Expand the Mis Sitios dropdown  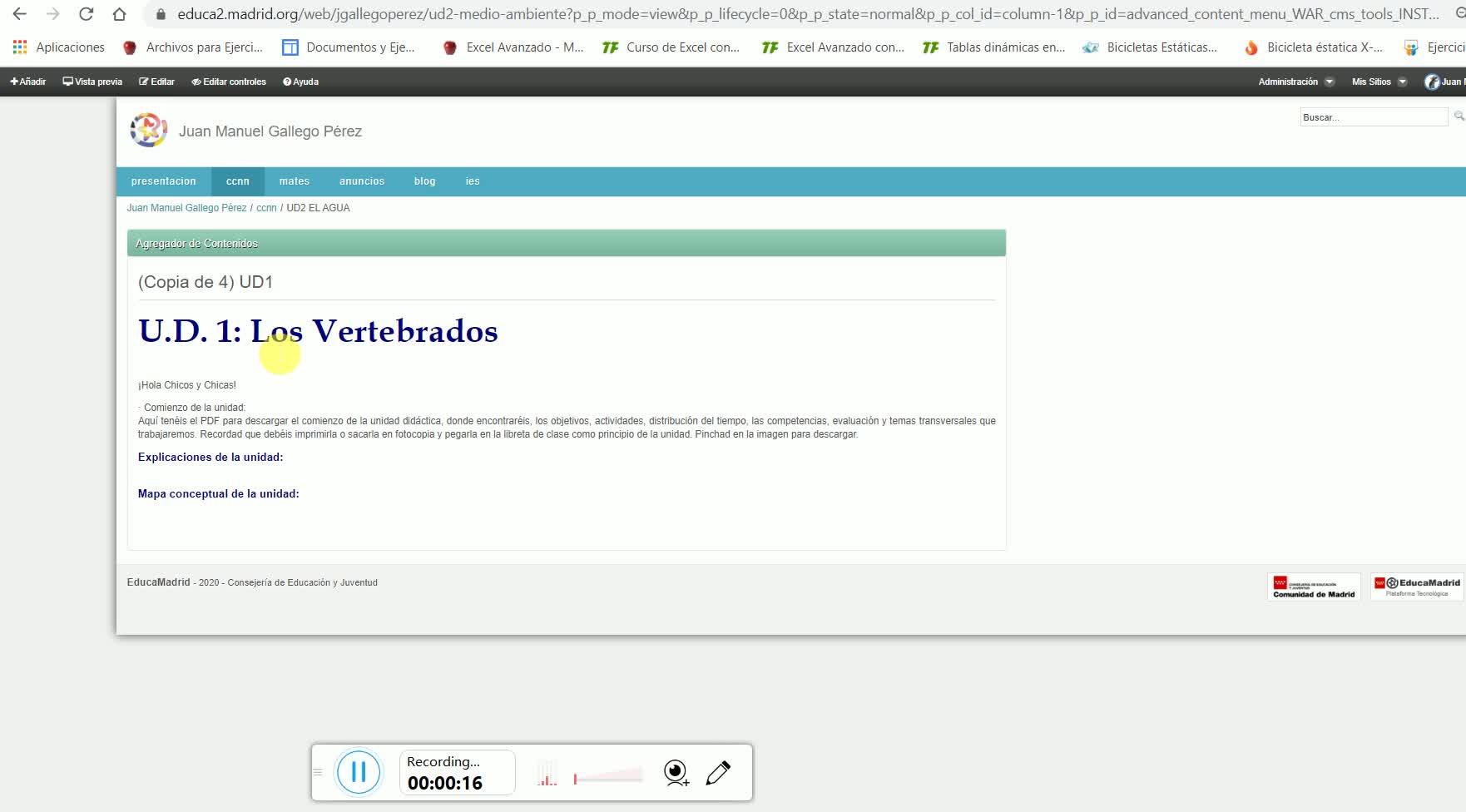point(1379,82)
